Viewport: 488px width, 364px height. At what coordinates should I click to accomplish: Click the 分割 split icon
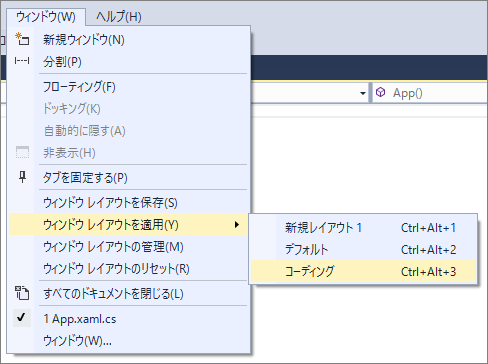(x=22, y=61)
